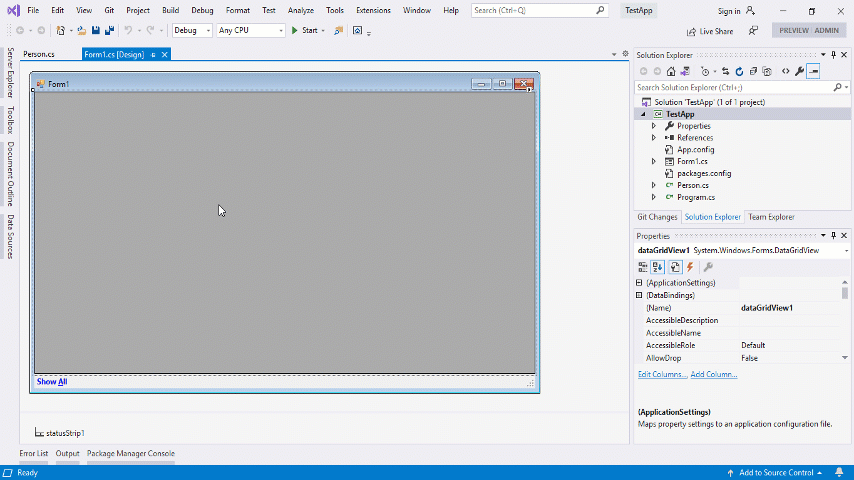
Task: Click the Navigate Backward toolbar icon
Action: pos(20,31)
